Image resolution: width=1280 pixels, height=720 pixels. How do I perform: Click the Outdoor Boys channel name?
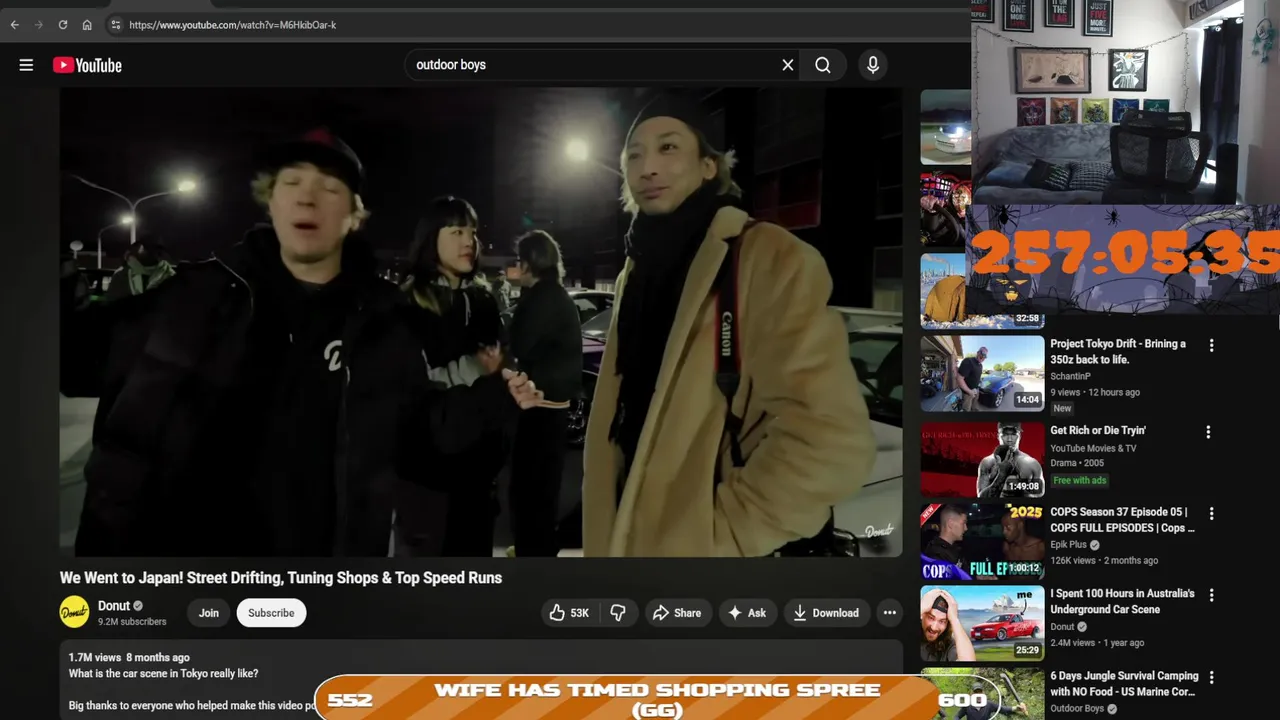(1077, 709)
